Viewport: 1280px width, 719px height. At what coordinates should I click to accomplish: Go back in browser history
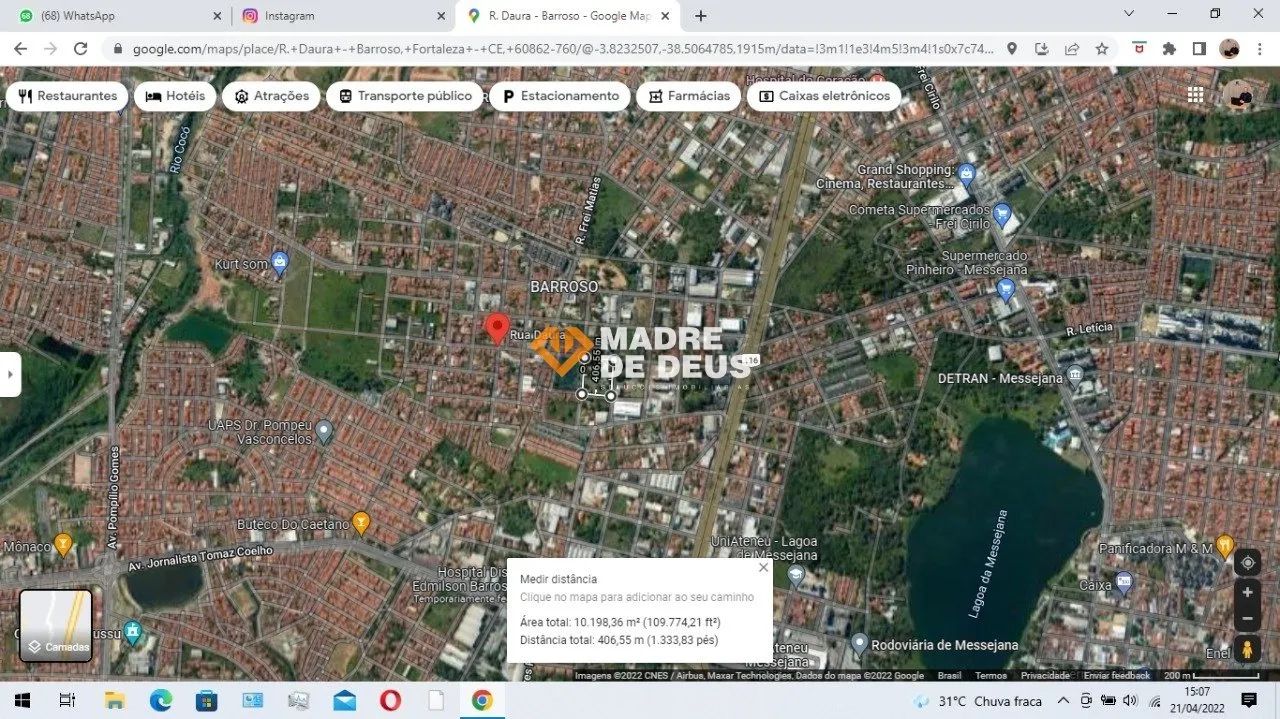(x=20, y=48)
